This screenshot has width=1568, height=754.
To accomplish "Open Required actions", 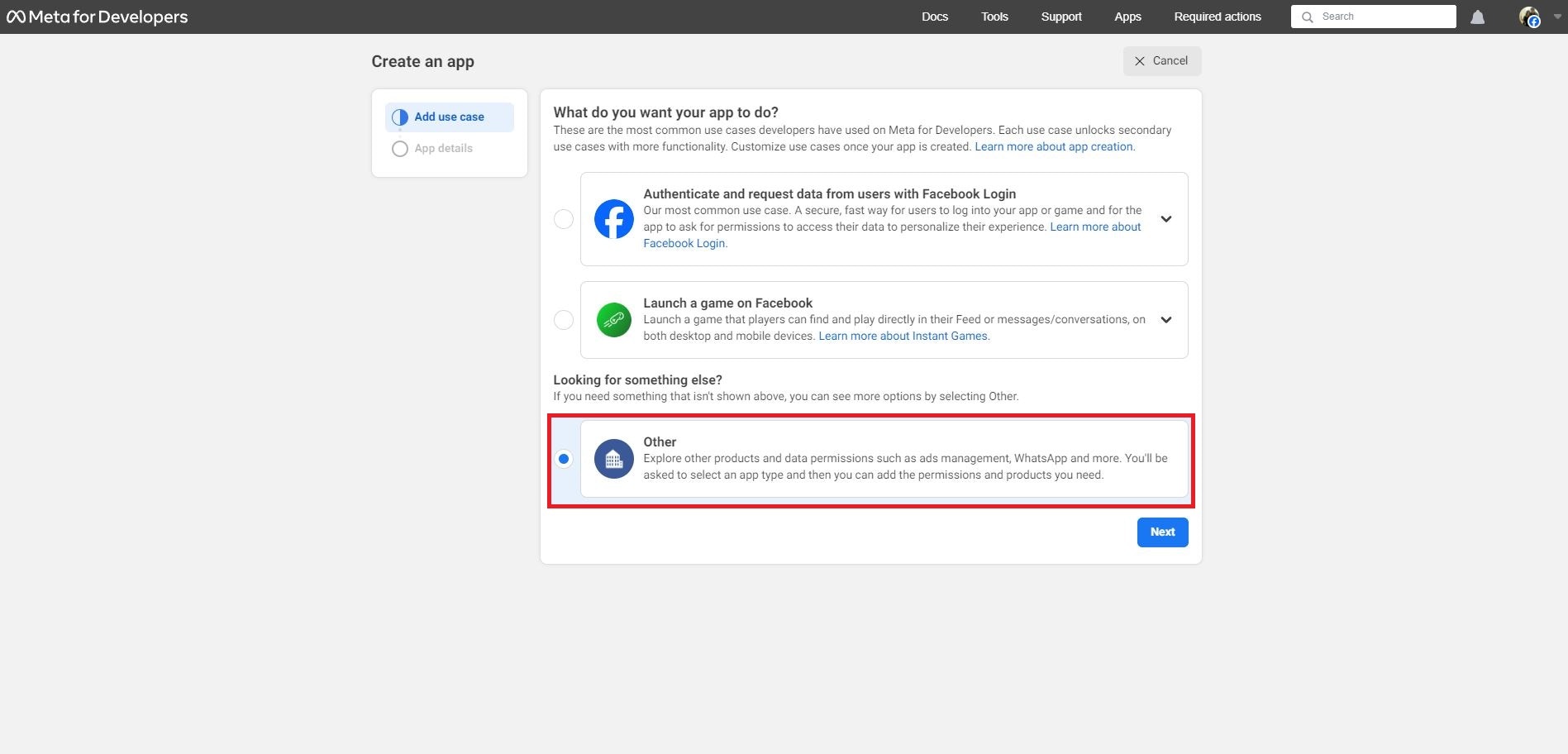I will point(1218,17).
